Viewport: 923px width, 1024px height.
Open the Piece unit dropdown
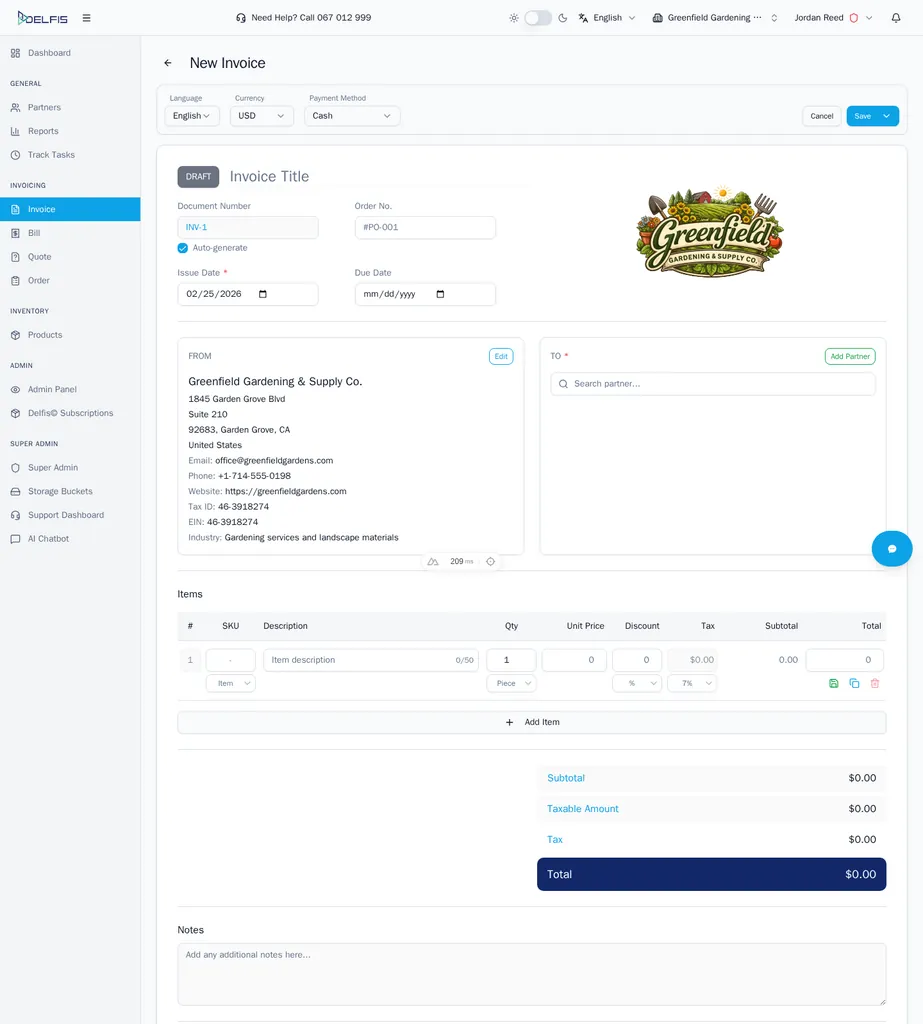(x=511, y=683)
